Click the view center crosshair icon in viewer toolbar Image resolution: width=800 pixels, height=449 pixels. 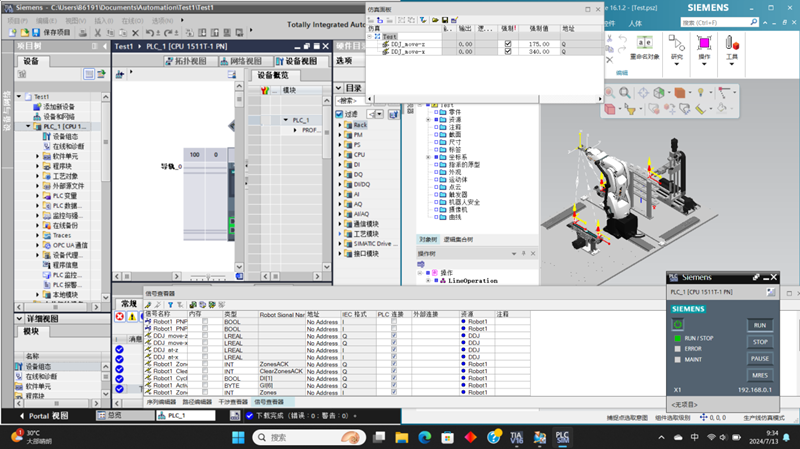(643, 92)
